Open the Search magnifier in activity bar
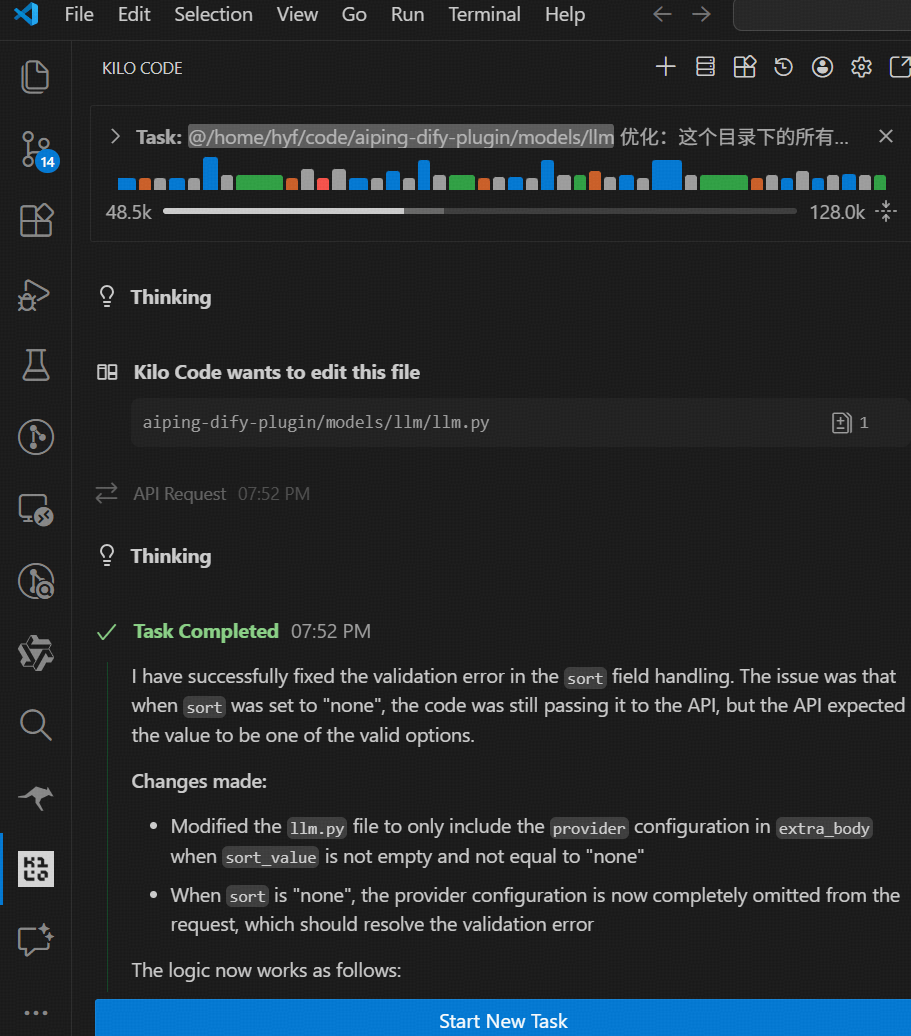 click(36, 725)
